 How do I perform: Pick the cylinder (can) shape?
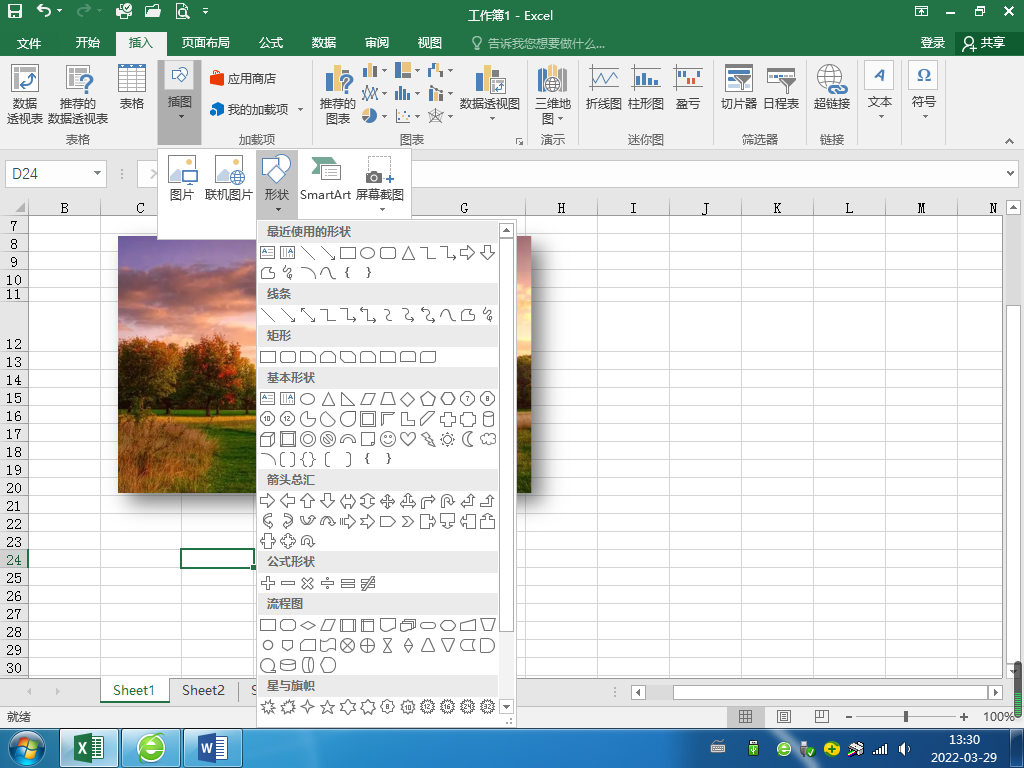pyautogui.click(x=488, y=419)
